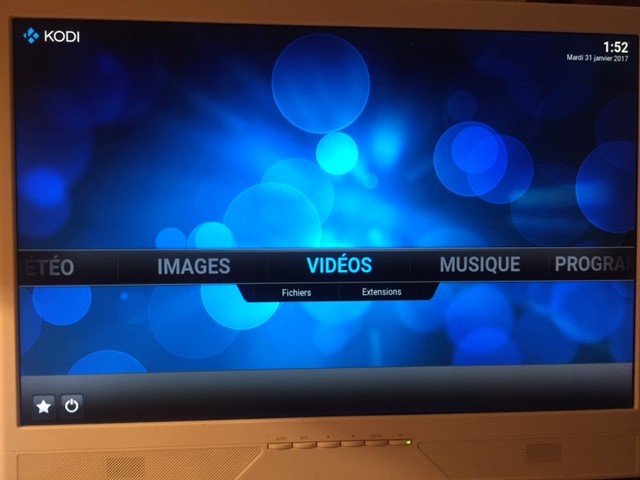Select the partially visible Programmes item
Image resolution: width=640 pixels, height=480 pixels.
click(x=594, y=264)
